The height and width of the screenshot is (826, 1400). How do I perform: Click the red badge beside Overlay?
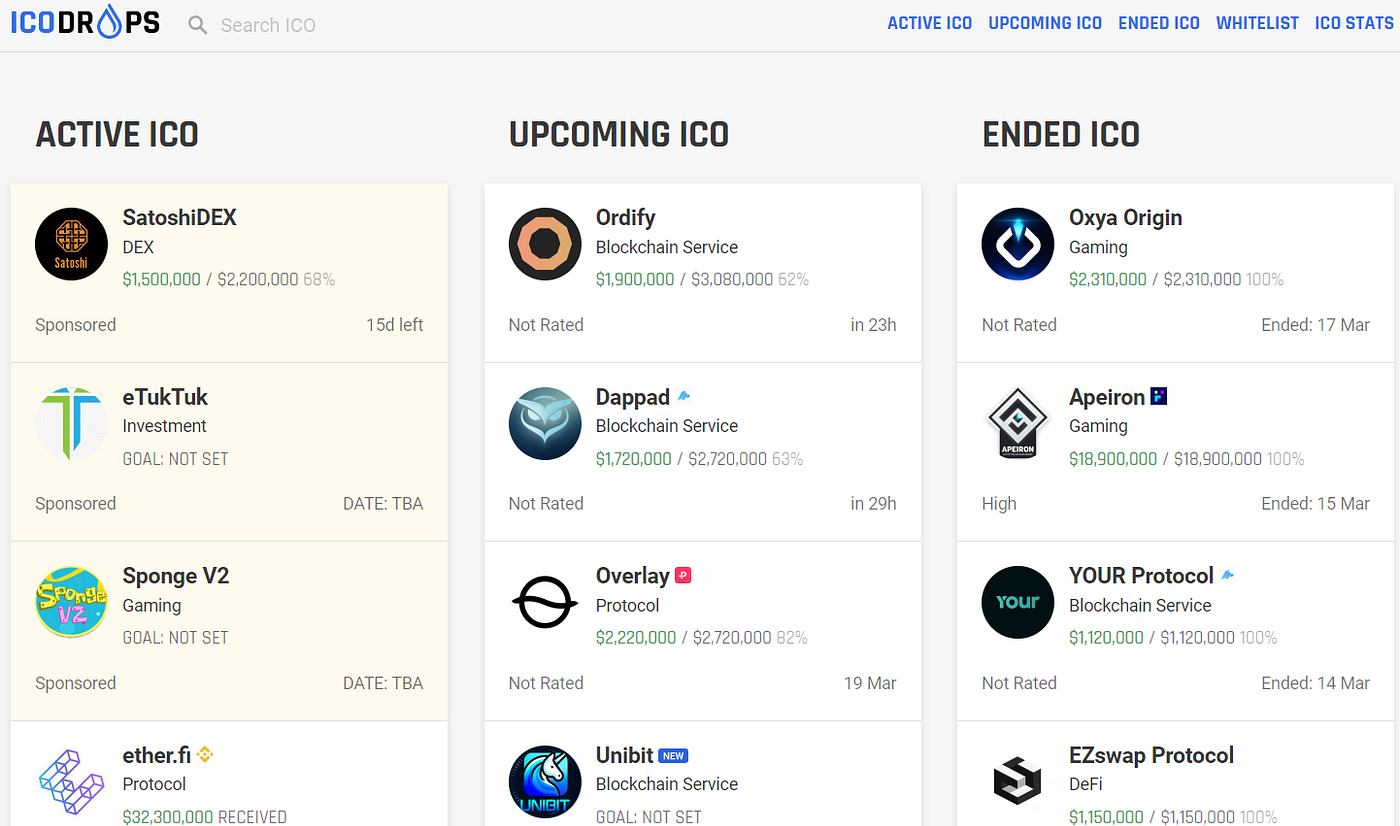[x=683, y=575]
